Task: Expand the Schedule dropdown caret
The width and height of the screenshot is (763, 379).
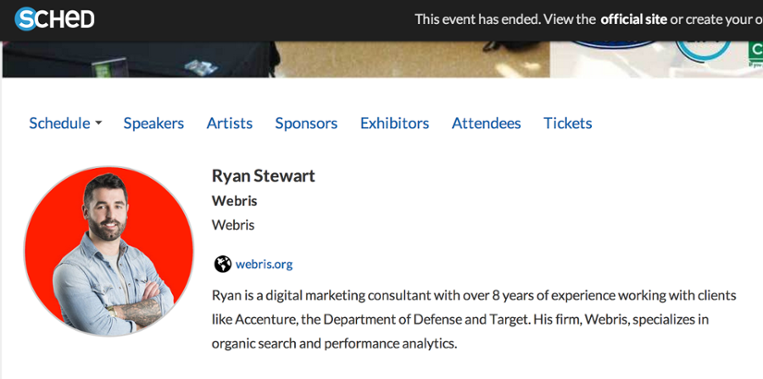Action: (x=98, y=124)
